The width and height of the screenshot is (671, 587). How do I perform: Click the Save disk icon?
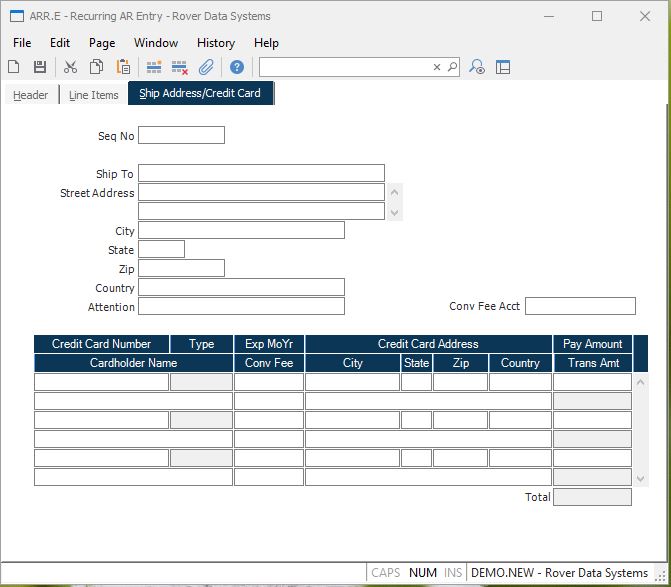point(40,67)
